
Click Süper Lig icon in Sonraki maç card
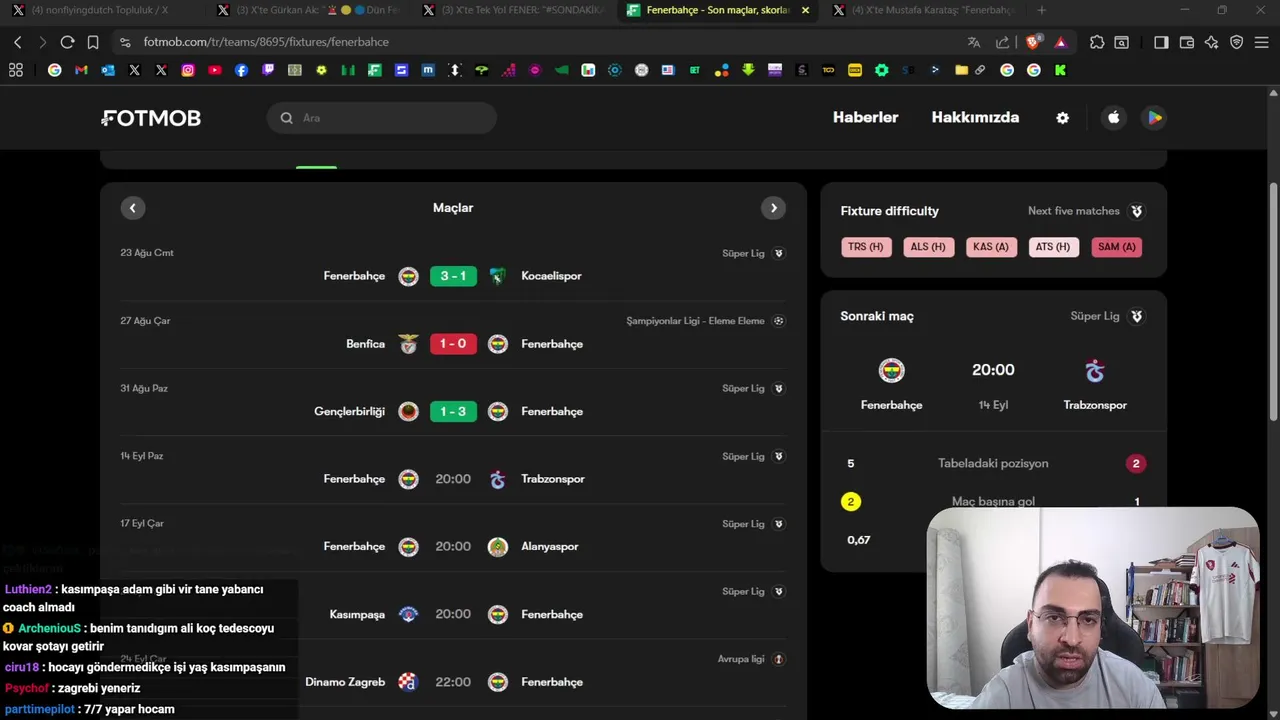coord(1136,316)
